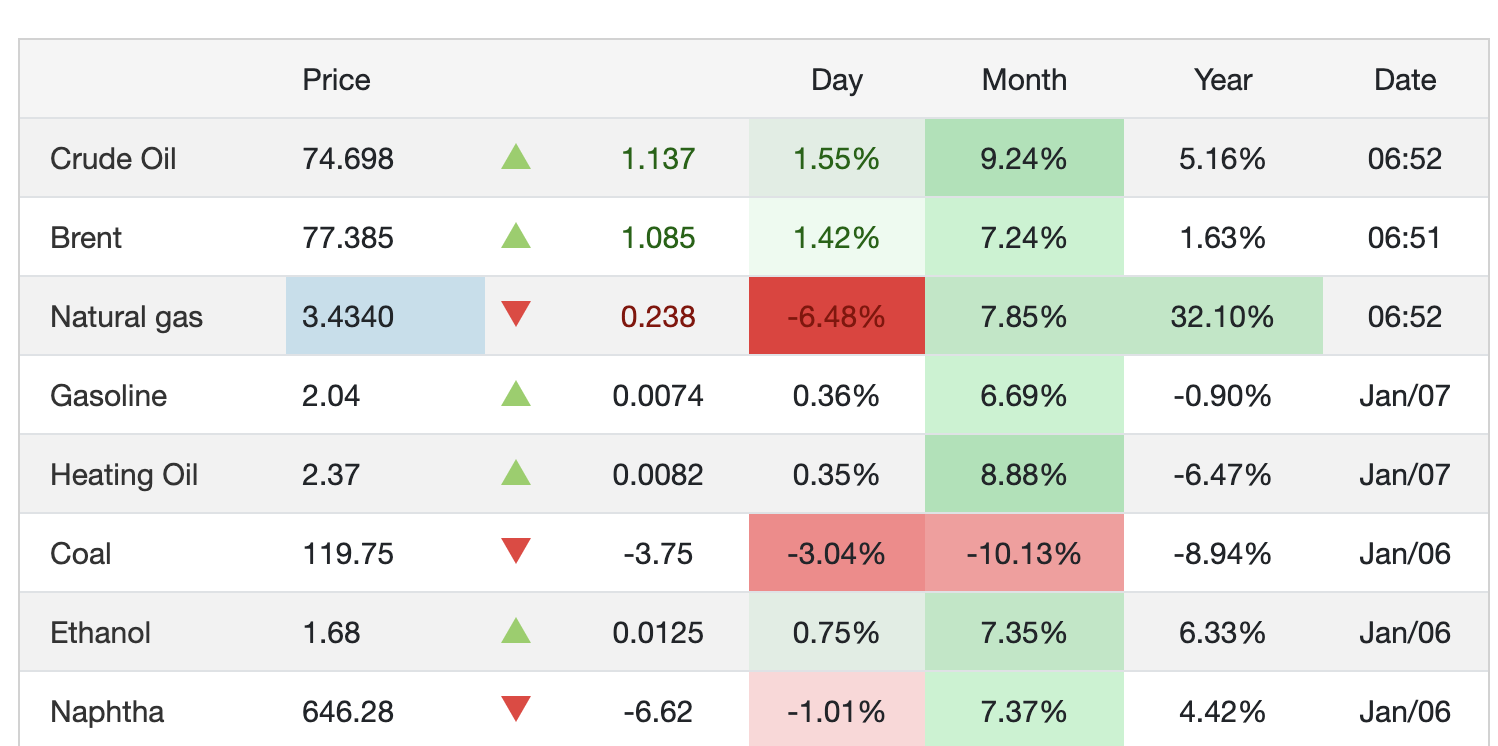The width and height of the screenshot is (1498, 746).
Task: Click Natural gas year change 32.10%
Action: (x=1222, y=317)
